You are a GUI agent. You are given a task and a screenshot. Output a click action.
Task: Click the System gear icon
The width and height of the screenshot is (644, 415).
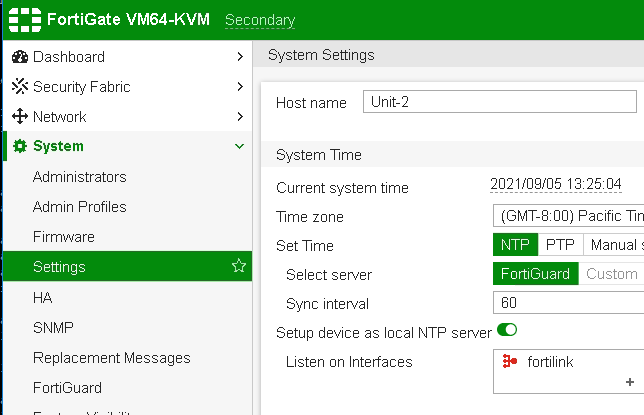pyautogui.click(x=20, y=146)
